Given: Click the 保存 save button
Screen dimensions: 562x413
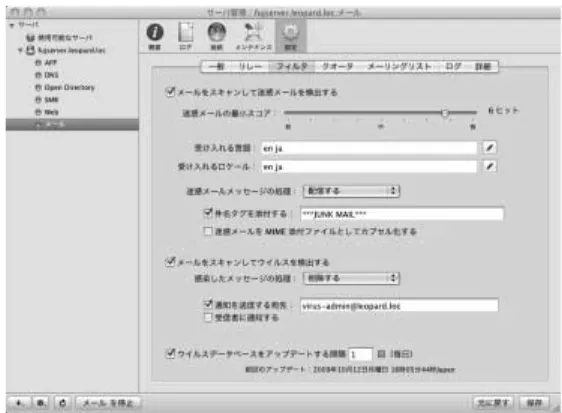Looking at the screenshot, I should pyautogui.click(x=534, y=403).
